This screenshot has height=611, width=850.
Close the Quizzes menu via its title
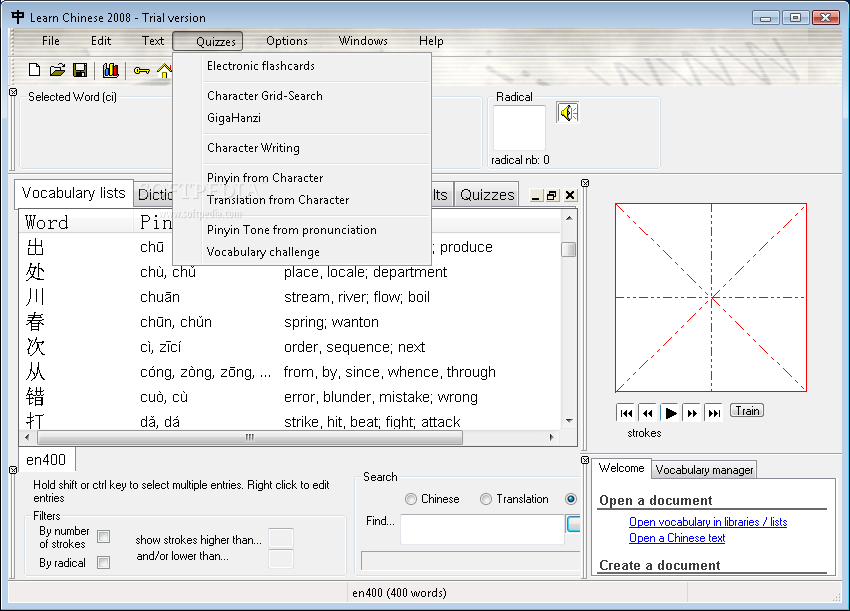[208, 41]
